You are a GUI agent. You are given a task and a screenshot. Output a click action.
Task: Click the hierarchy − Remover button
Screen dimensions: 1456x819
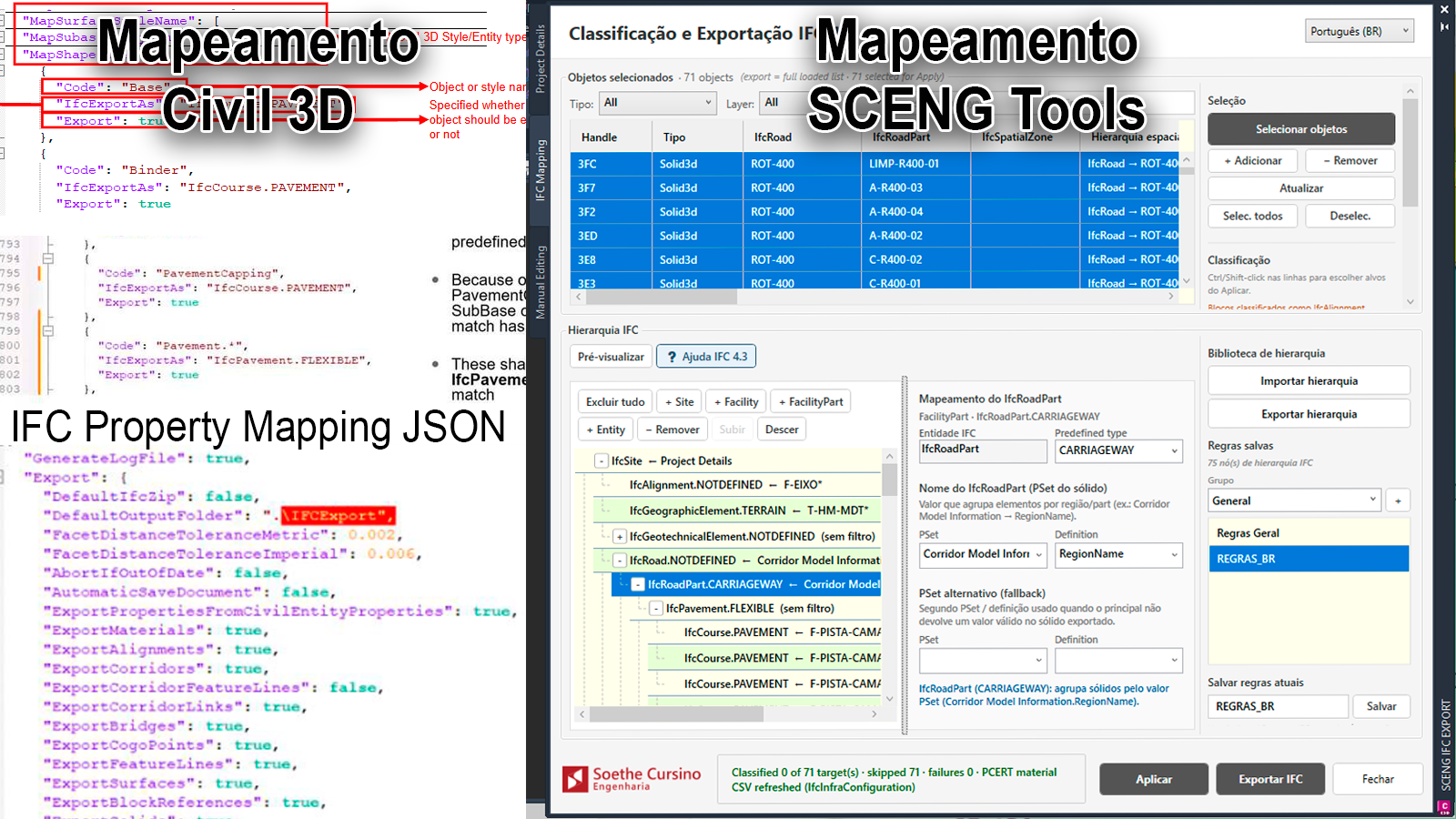[x=672, y=430]
